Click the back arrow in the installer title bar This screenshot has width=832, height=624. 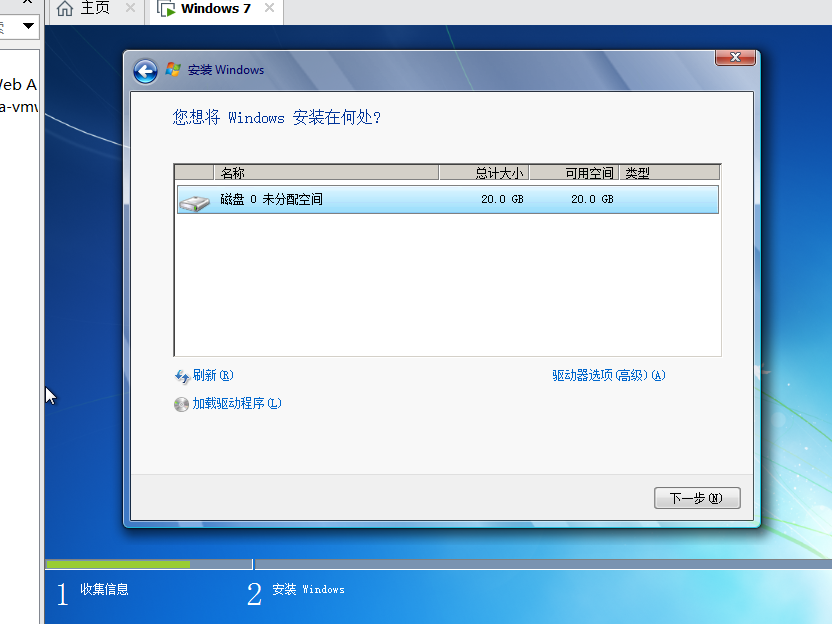[x=145, y=71]
